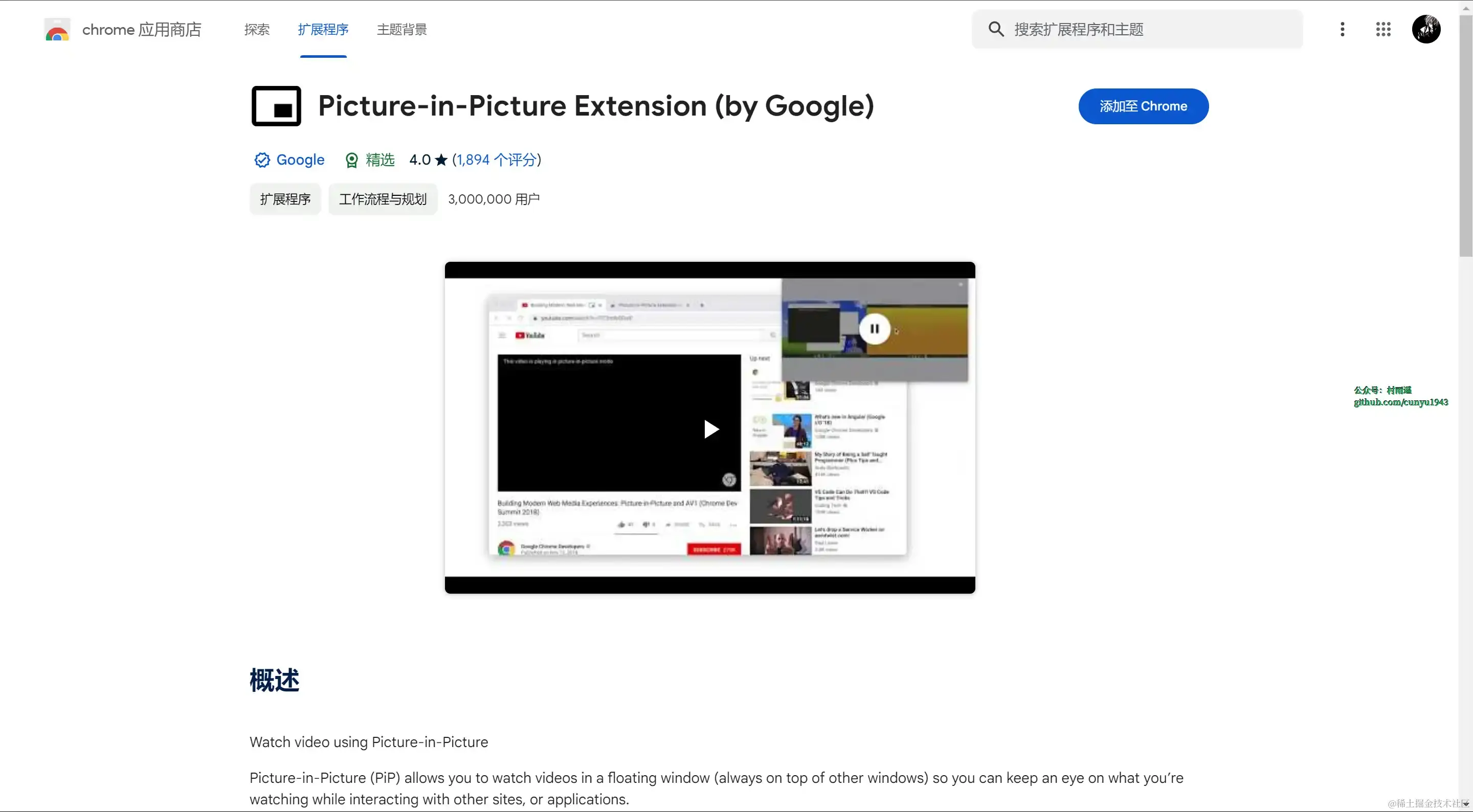Click the Picture-in-Picture extension icon
Viewport: 1473px width, 812px height.
[276, 106]
